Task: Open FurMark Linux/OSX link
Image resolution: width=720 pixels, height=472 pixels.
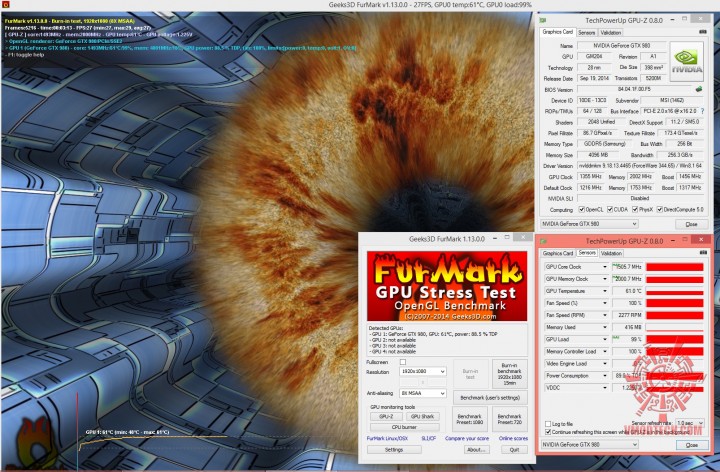Action: pyautogui.click(x=387, y=438)
